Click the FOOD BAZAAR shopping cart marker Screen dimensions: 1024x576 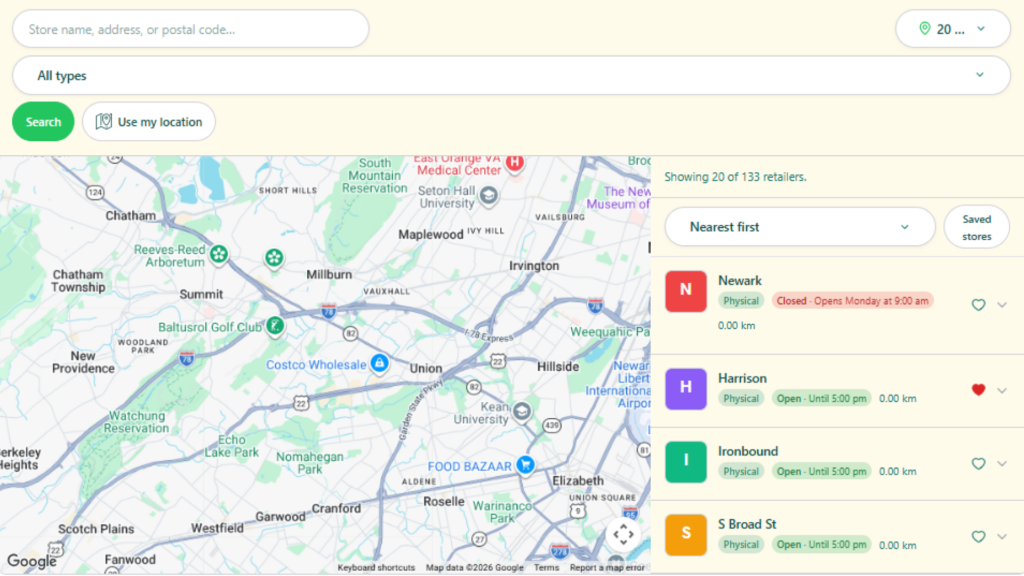click(525, 464)
